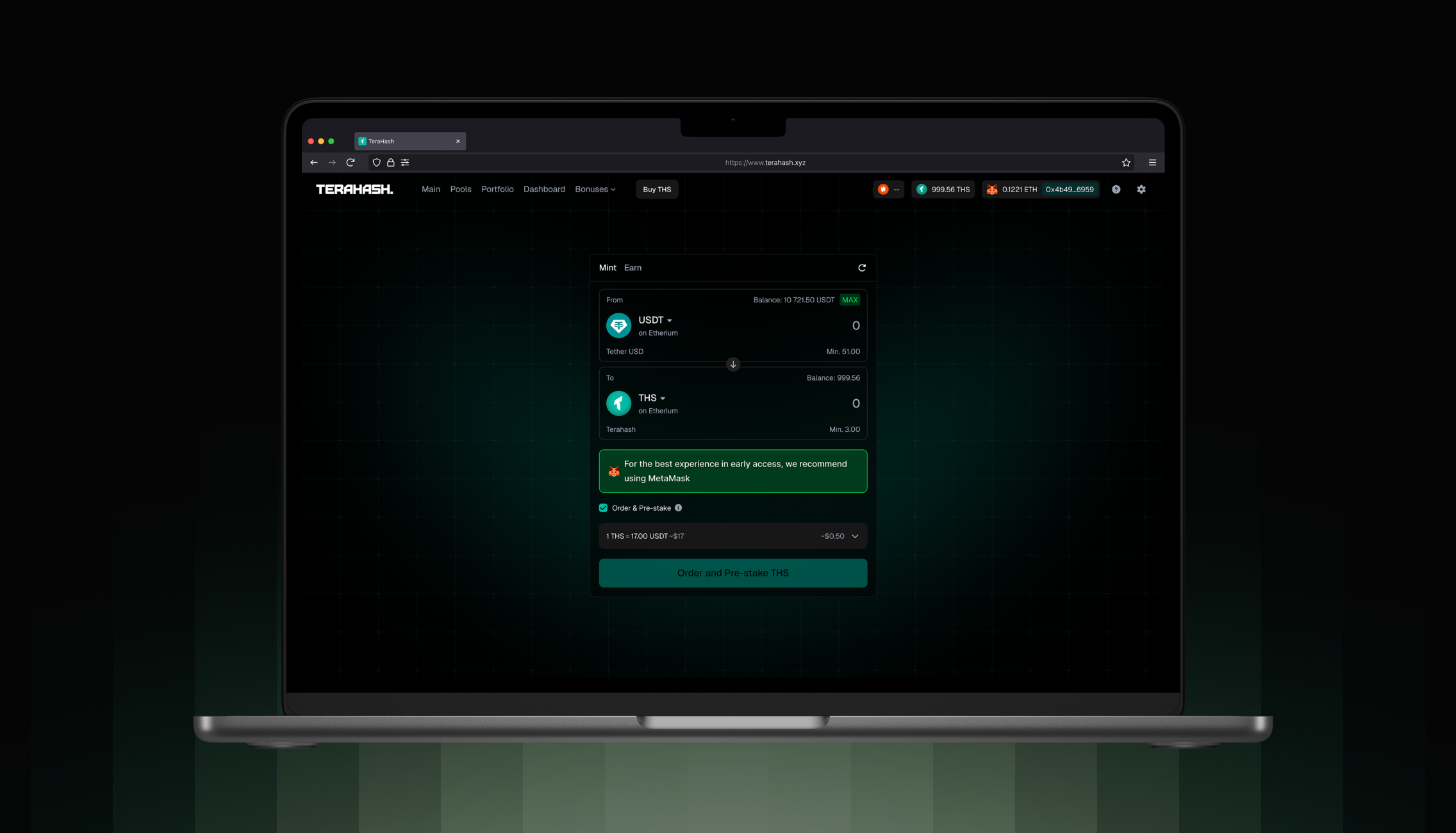The height and width of the screenshot is (833, 1456).
Task: Click the swap direction down-arrow button
Action: click(733, 365)
